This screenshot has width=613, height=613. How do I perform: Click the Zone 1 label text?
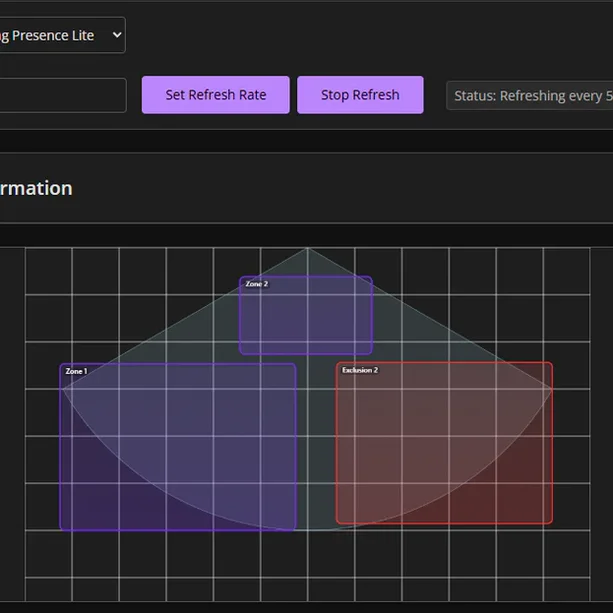coord(76,371)
